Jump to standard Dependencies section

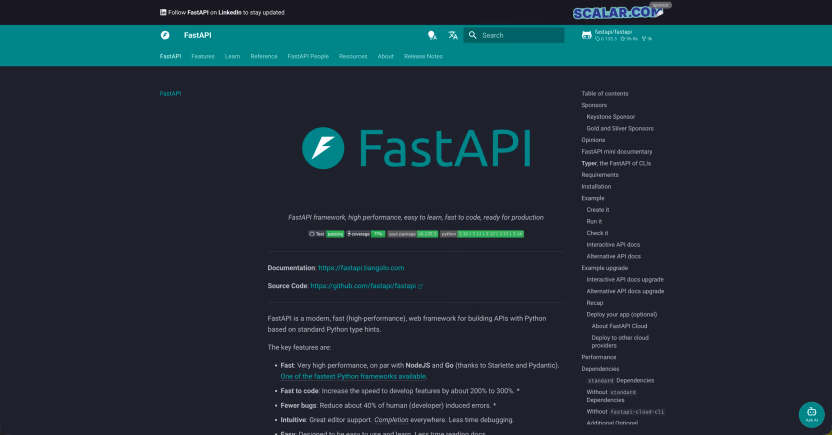(620, 381)
